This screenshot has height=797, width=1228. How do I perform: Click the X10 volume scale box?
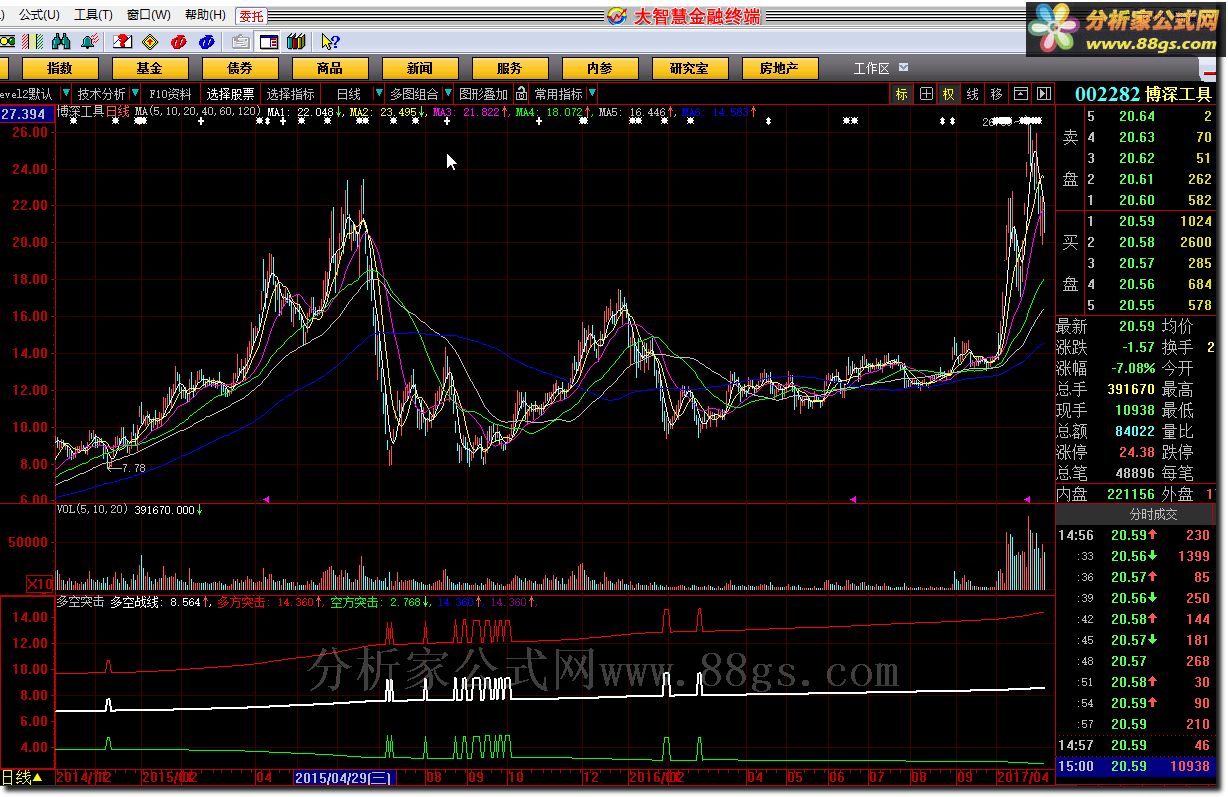tap(40, 583)
